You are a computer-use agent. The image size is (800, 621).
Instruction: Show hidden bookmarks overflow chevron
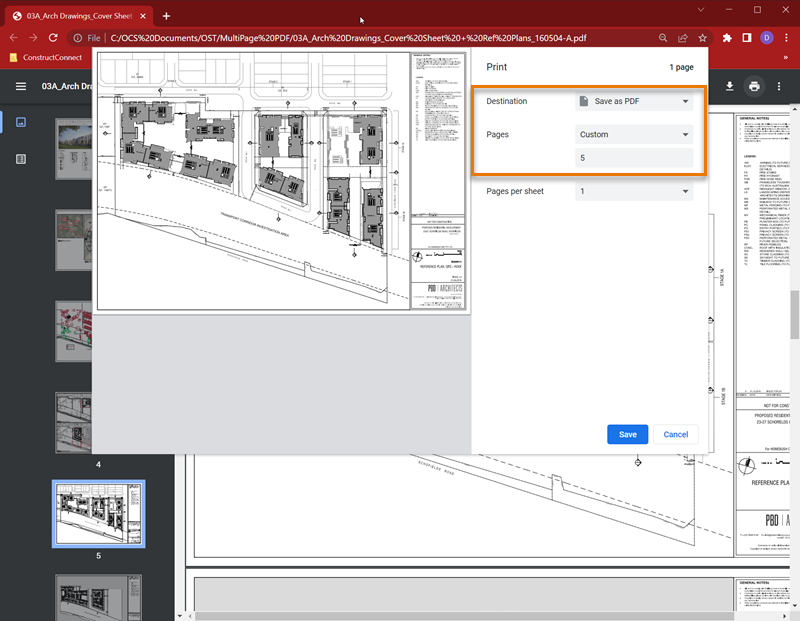(x=786, y=57)
